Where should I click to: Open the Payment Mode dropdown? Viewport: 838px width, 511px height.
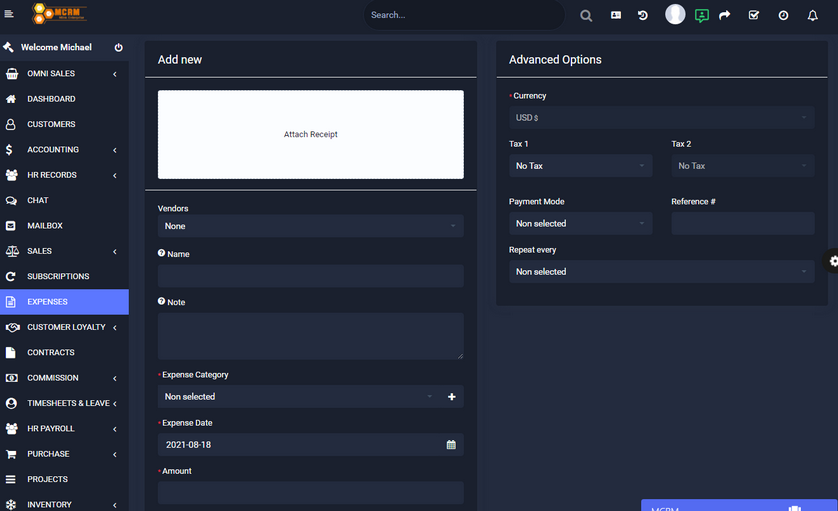coord(580,224)
